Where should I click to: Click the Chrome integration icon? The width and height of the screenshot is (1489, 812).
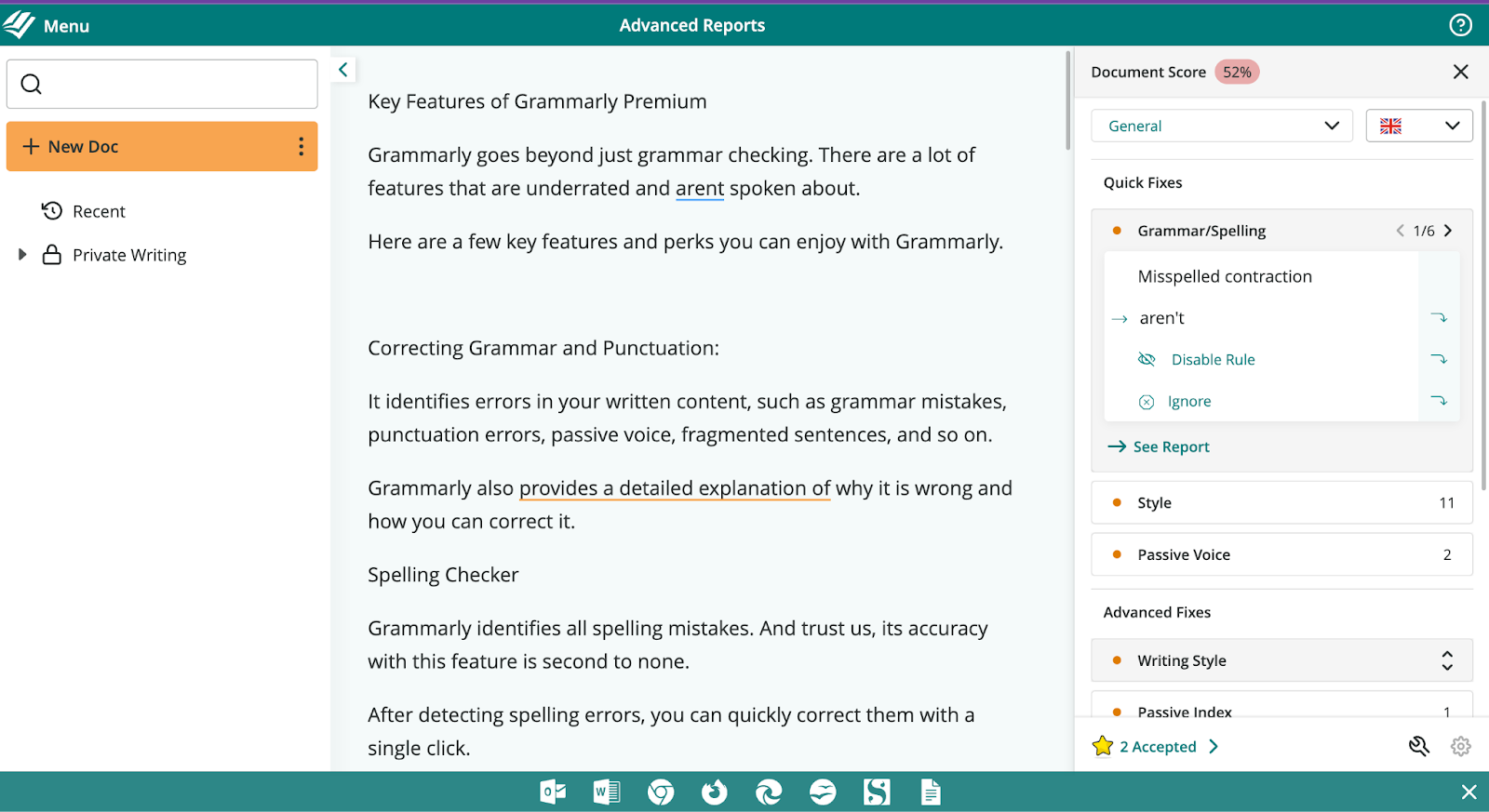661,792
